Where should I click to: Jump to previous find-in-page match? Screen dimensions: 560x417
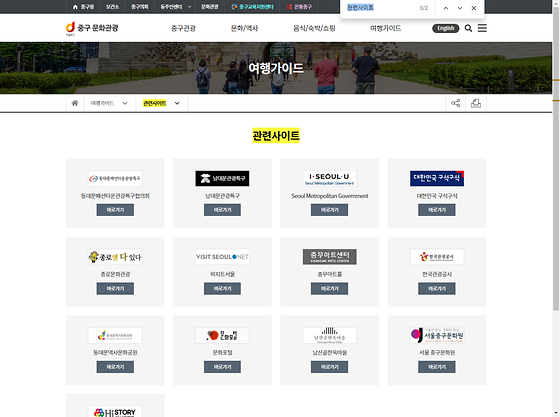pyautogui.click(x=446, y=8)
